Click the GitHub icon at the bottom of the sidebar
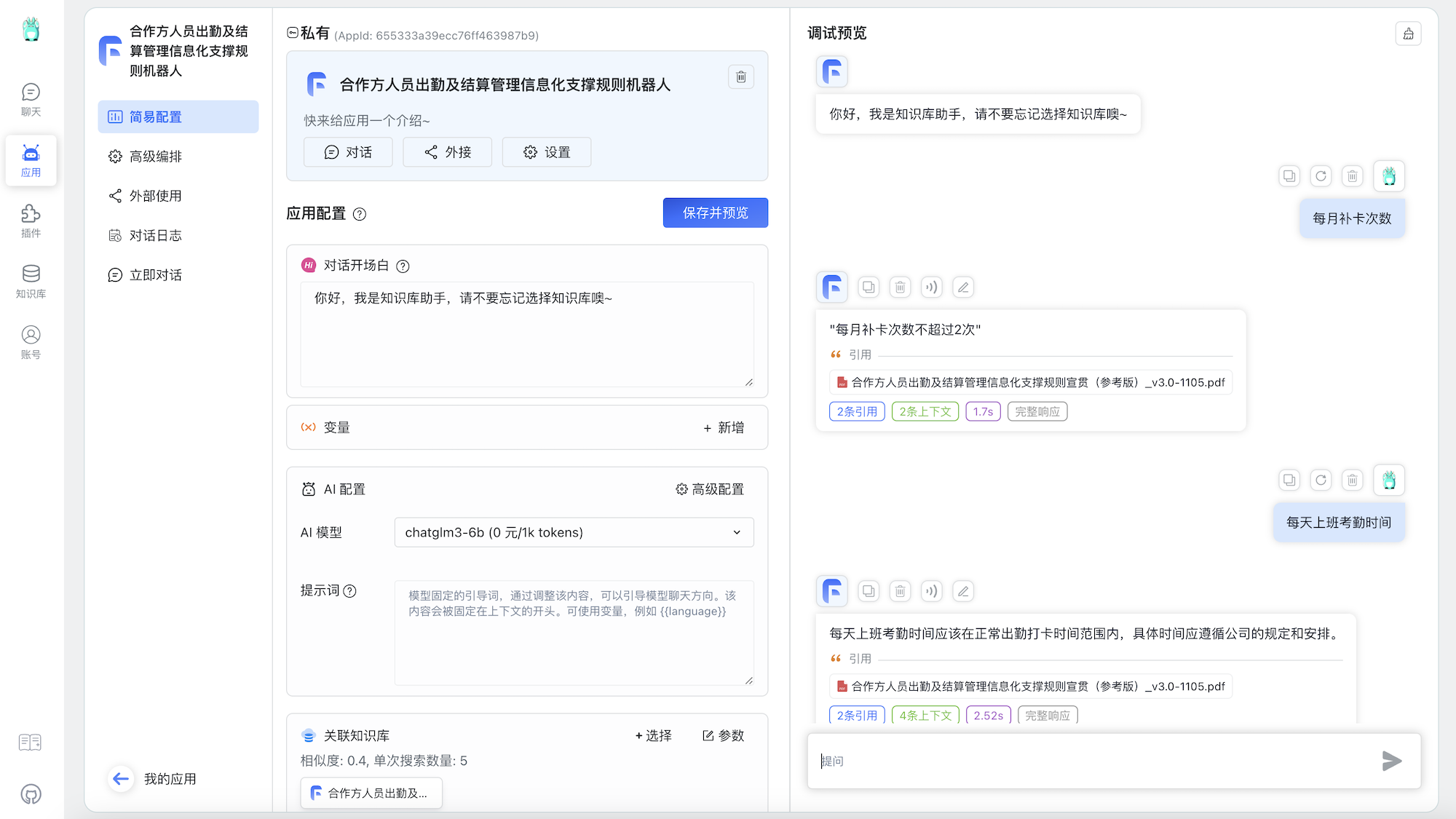Image resolution: width=1456 pixels, height=819 pixels. pyautogui.click(x=31, y=794)
